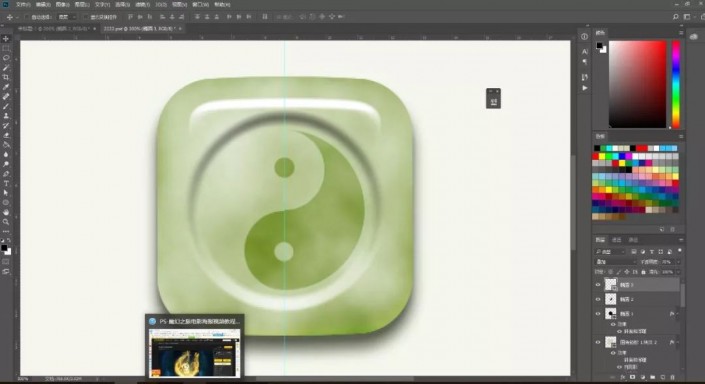Choose the Clone Stamp tool
705x384 pixels.
tap(6, 116)
